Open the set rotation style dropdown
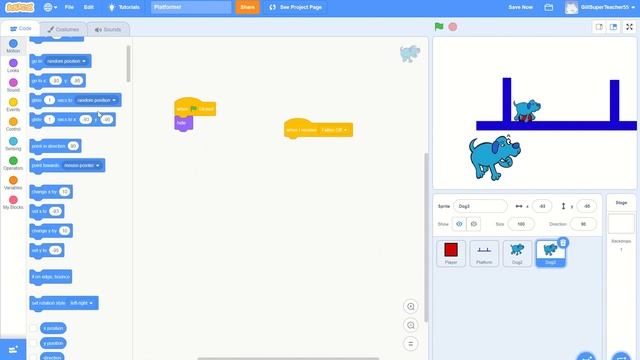The image size is (640, 360). (81, 303)
